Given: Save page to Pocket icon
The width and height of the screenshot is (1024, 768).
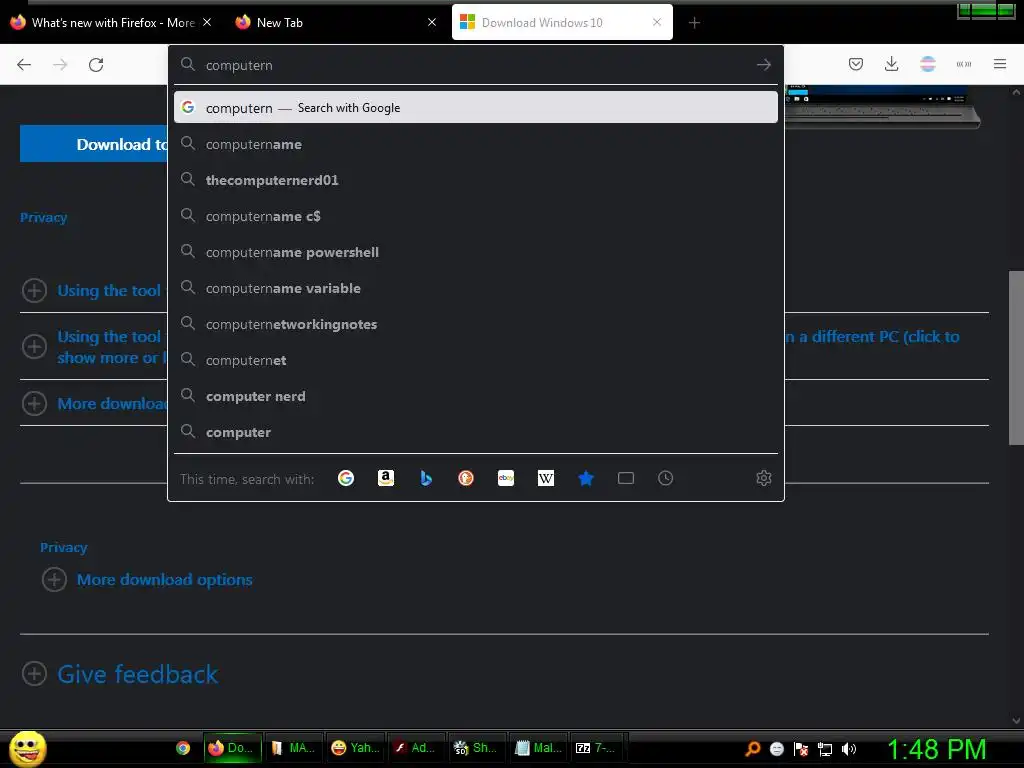Looking at the screenshot, I should click(x=856, y=64).
